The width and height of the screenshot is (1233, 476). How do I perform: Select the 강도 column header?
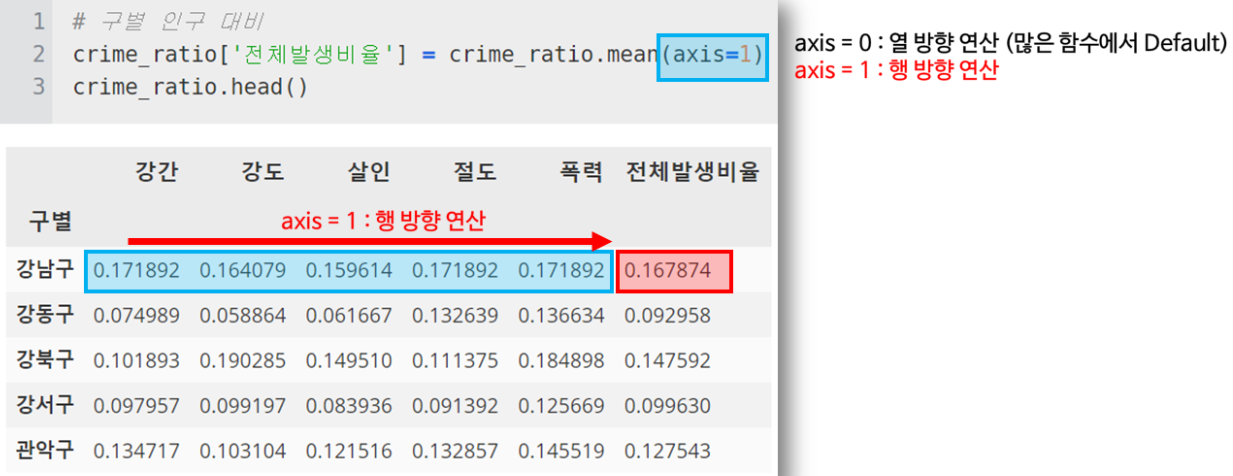tap(263, 172)
